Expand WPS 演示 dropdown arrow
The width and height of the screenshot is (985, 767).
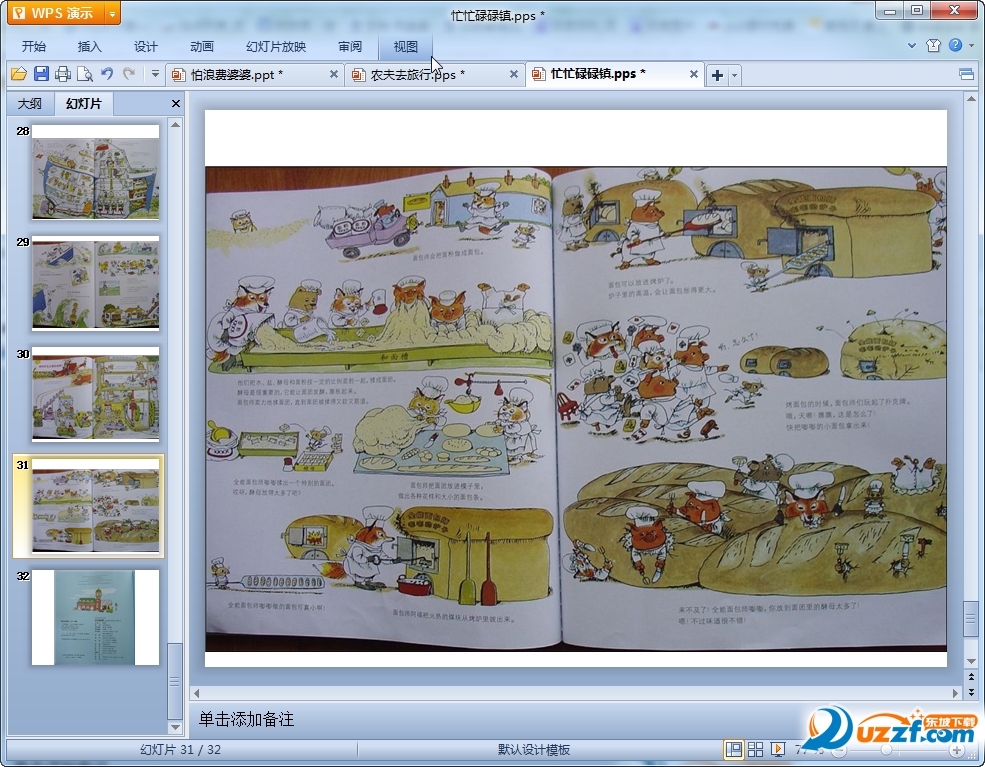pyautogui.click(x=112, y=13)
